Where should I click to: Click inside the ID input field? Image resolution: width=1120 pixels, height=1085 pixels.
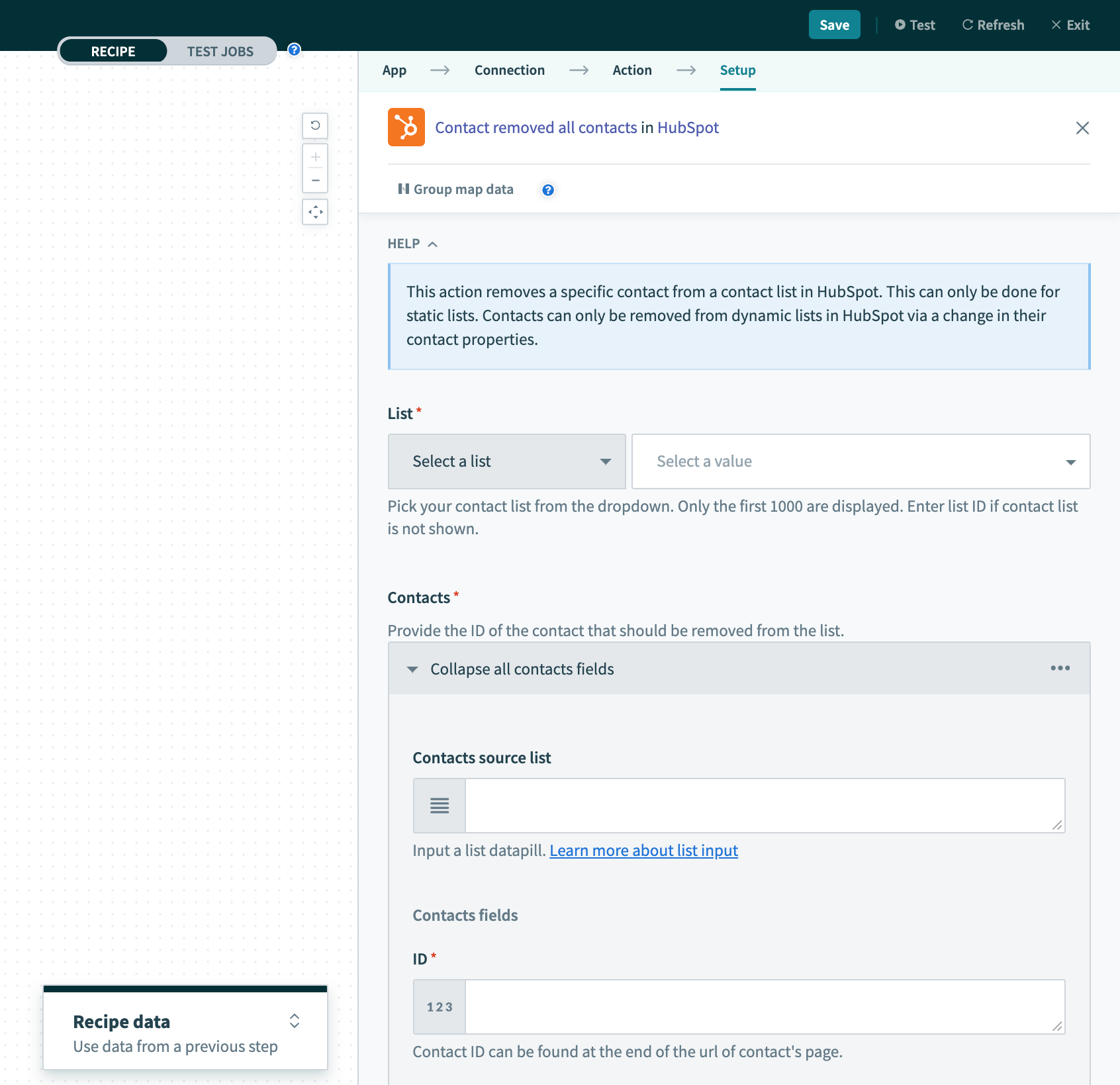coord(761,1006)
